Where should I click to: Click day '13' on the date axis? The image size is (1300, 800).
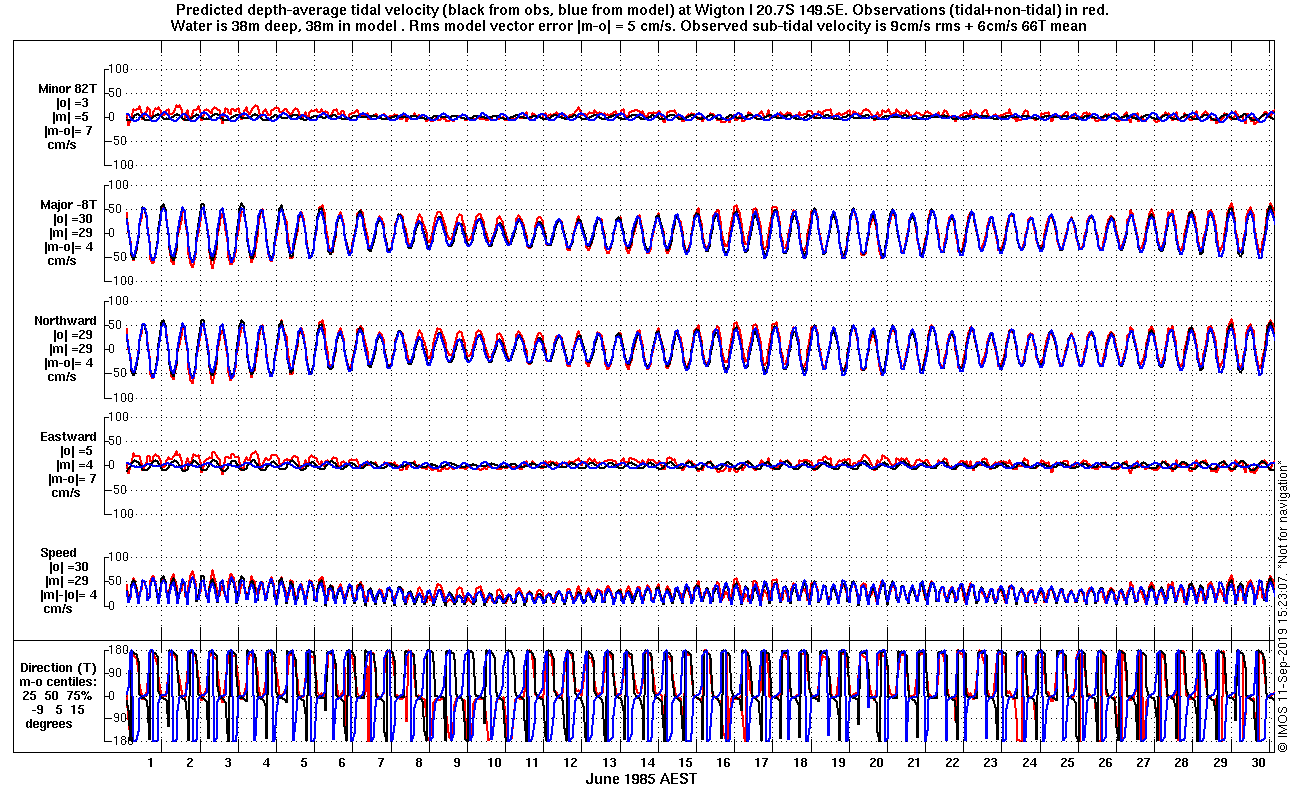[x=609, y=763]
